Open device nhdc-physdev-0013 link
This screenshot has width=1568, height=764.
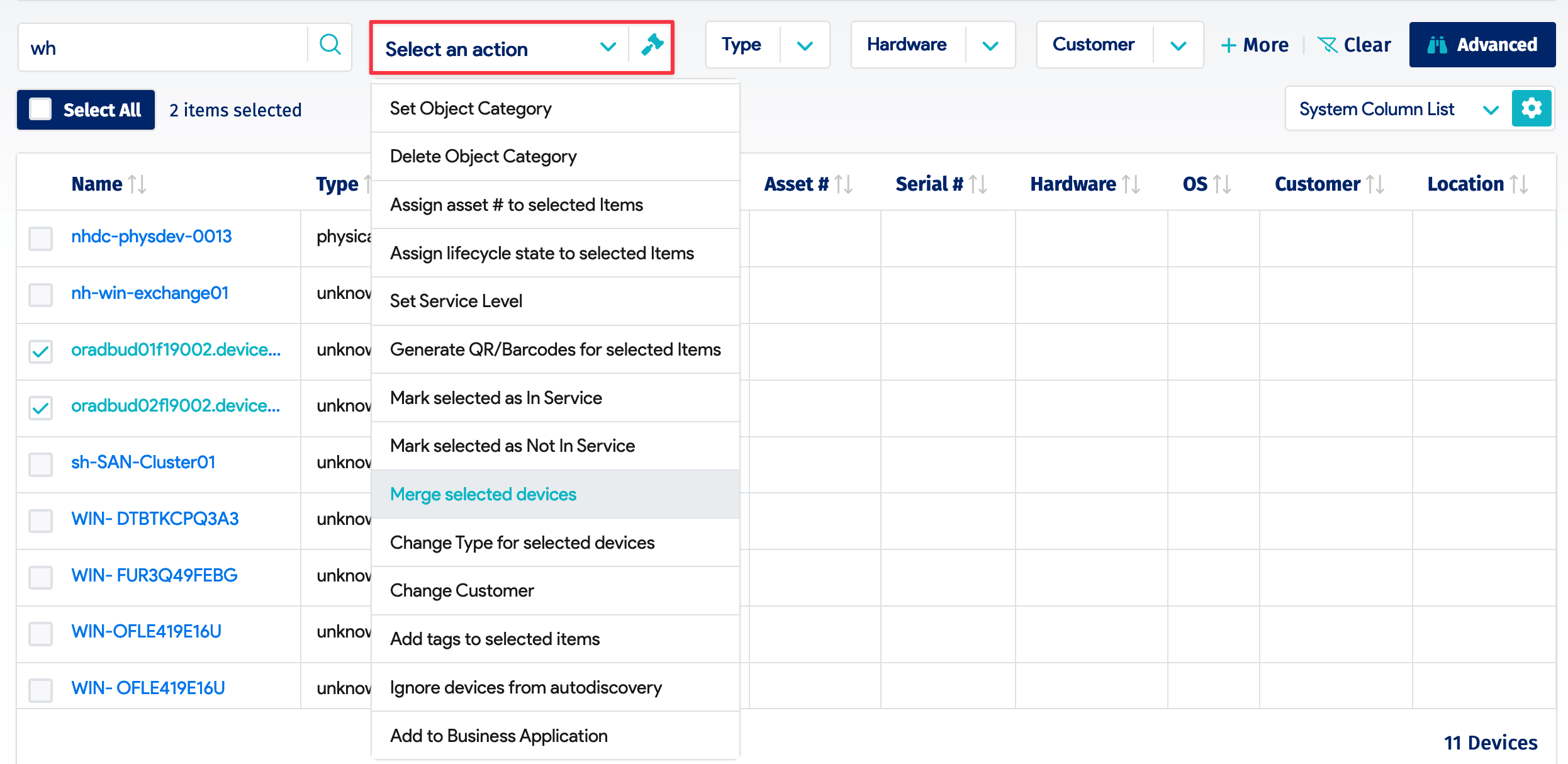(x=151, y=237)
